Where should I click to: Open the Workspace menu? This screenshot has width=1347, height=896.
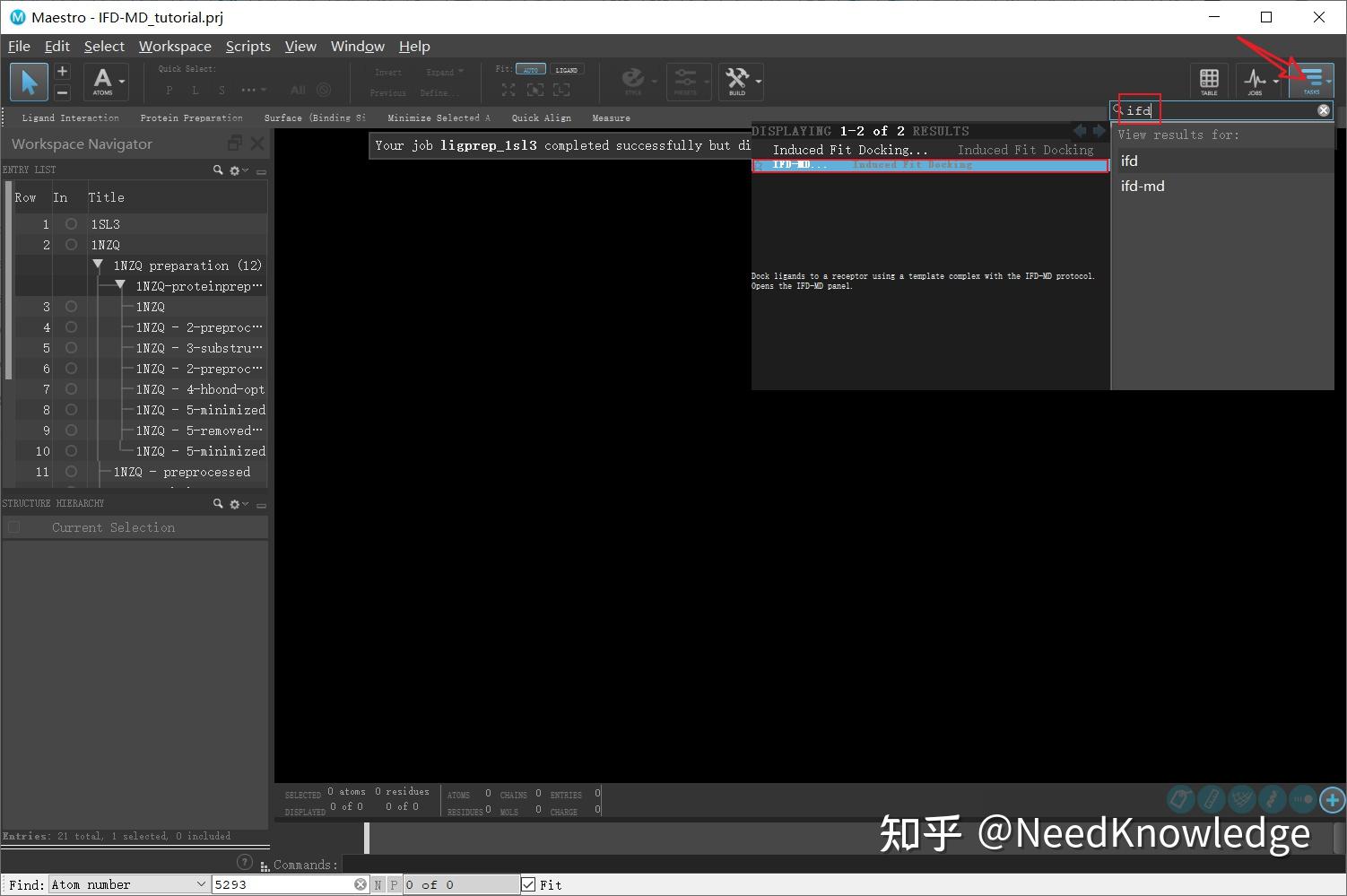click(175, 46)
